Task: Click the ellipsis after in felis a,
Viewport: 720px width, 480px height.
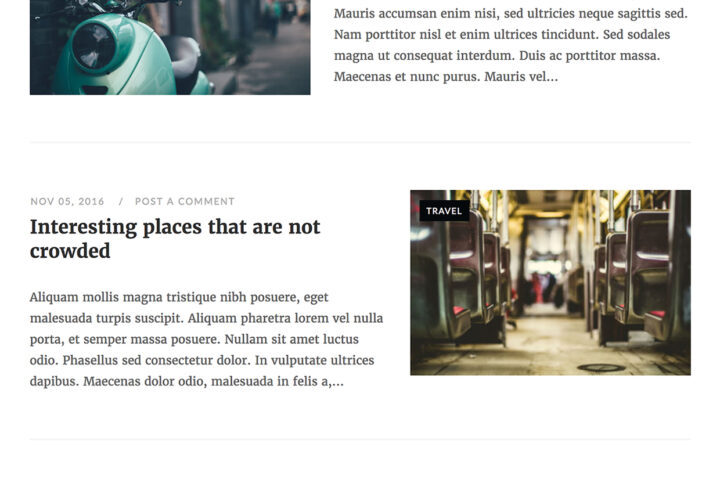Action: coord(338,382)
